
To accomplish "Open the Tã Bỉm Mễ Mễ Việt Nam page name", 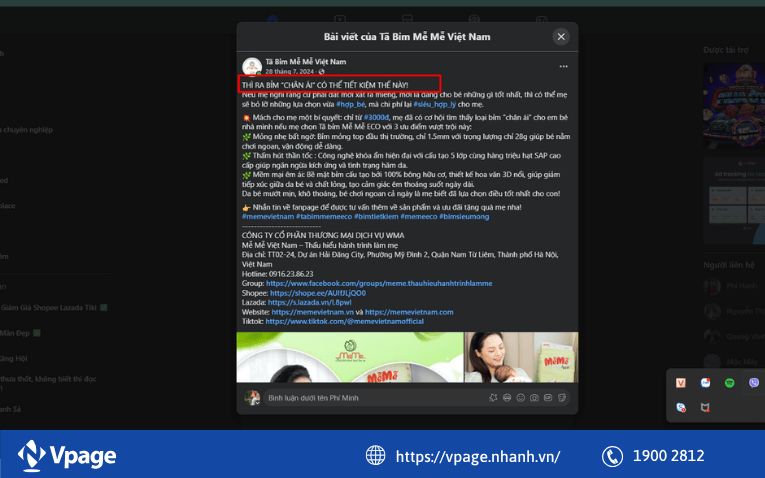I will (x=305, y=61).
